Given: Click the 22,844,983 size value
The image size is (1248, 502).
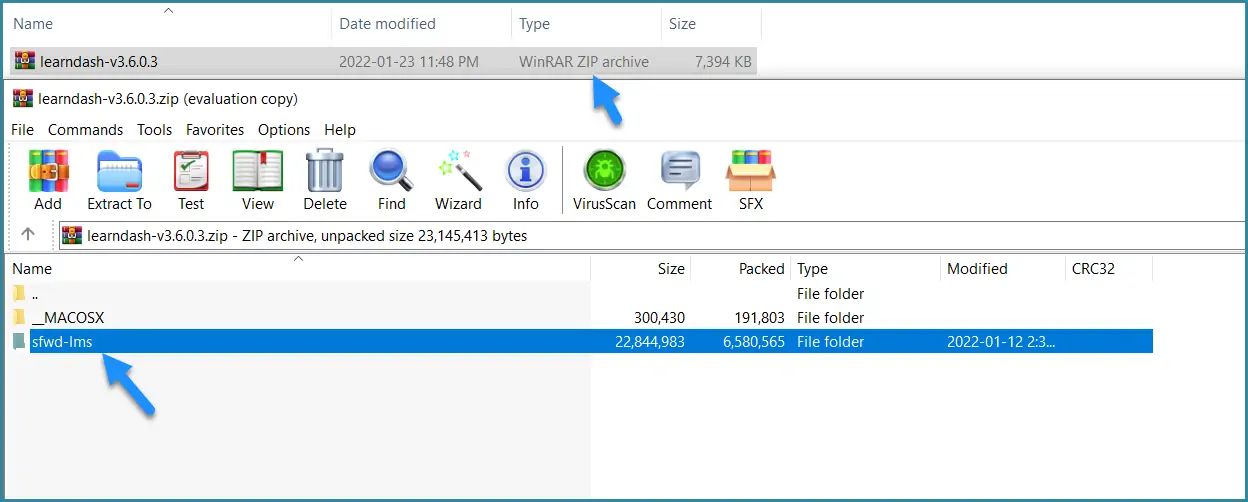Looking at the screenshot, I should coord(651,342).
